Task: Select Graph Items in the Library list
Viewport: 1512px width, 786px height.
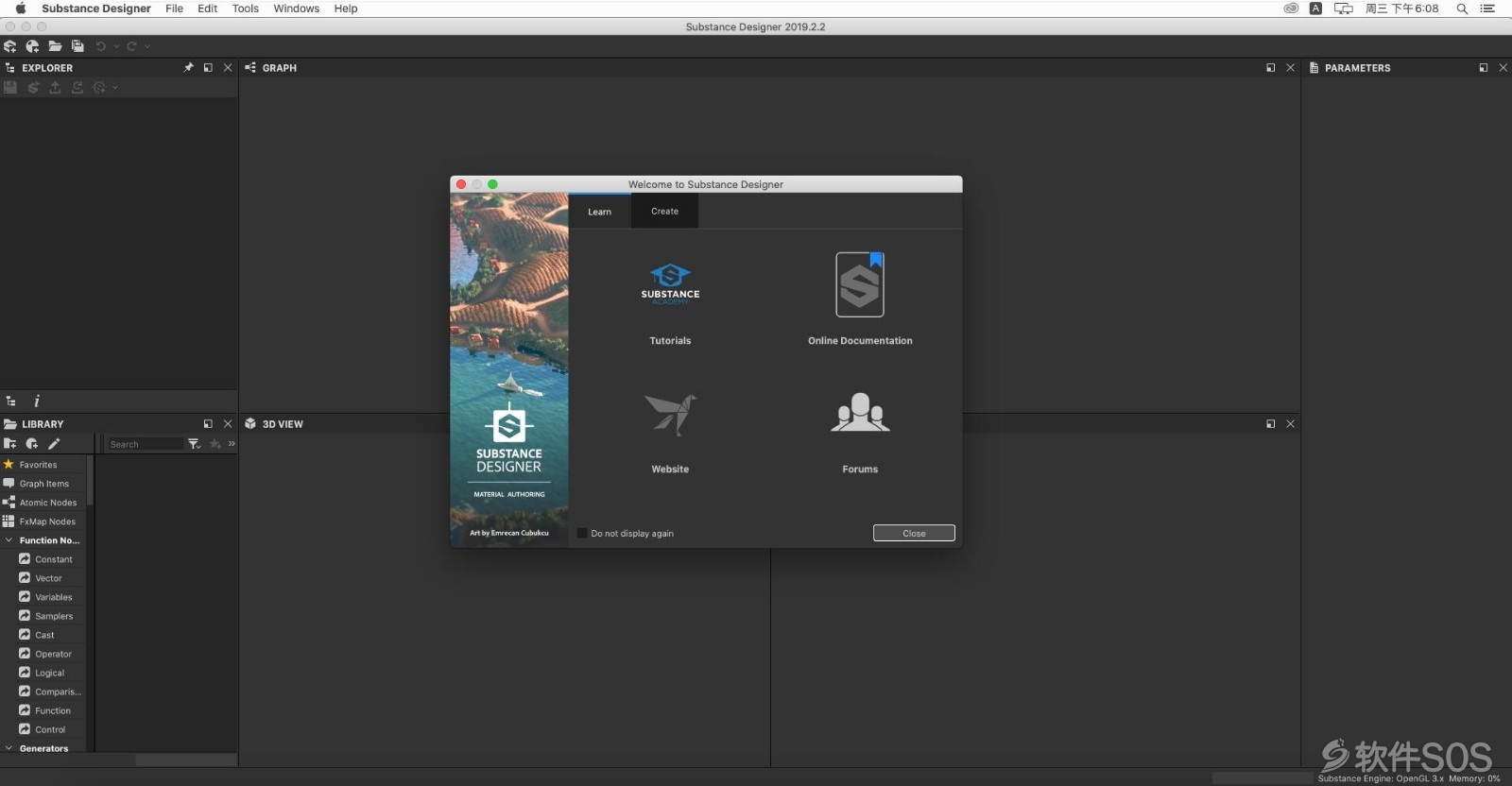Action: pyautogui.click(x=43, y=484)
